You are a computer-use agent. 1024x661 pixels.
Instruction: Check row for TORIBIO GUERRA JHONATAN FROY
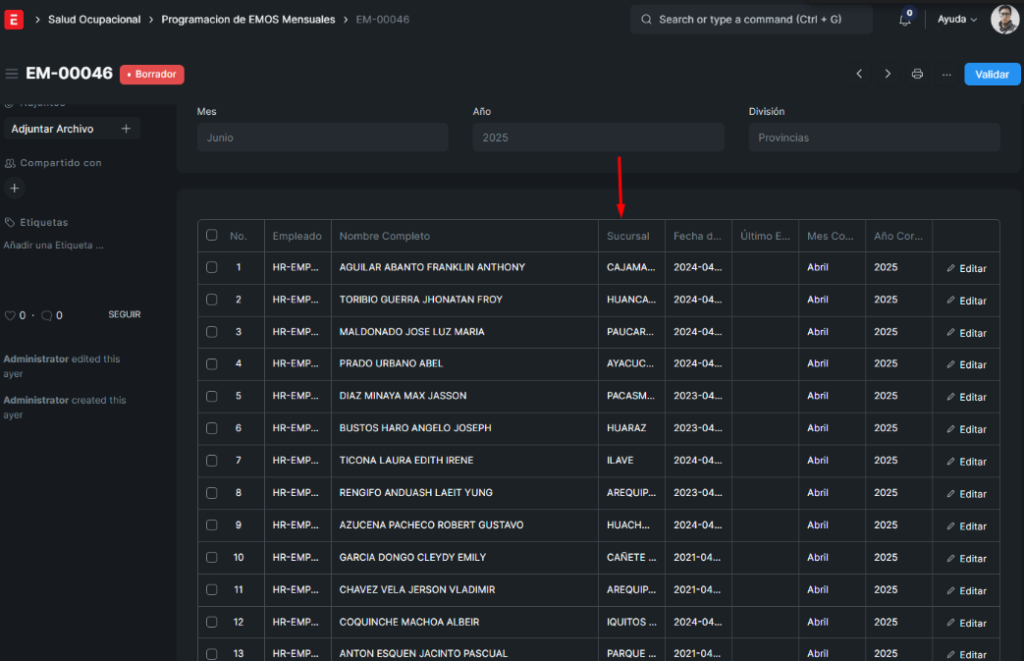point(212,300)
